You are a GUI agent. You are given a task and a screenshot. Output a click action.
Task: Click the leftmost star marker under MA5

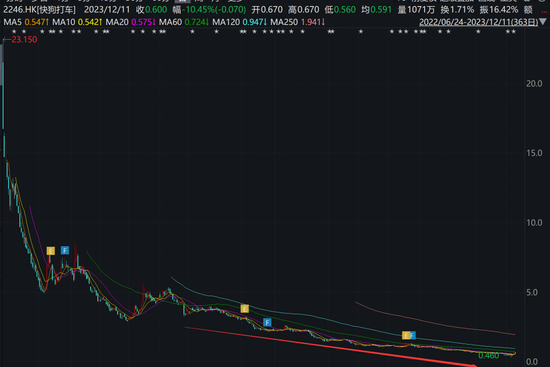[x=14, y=32]
